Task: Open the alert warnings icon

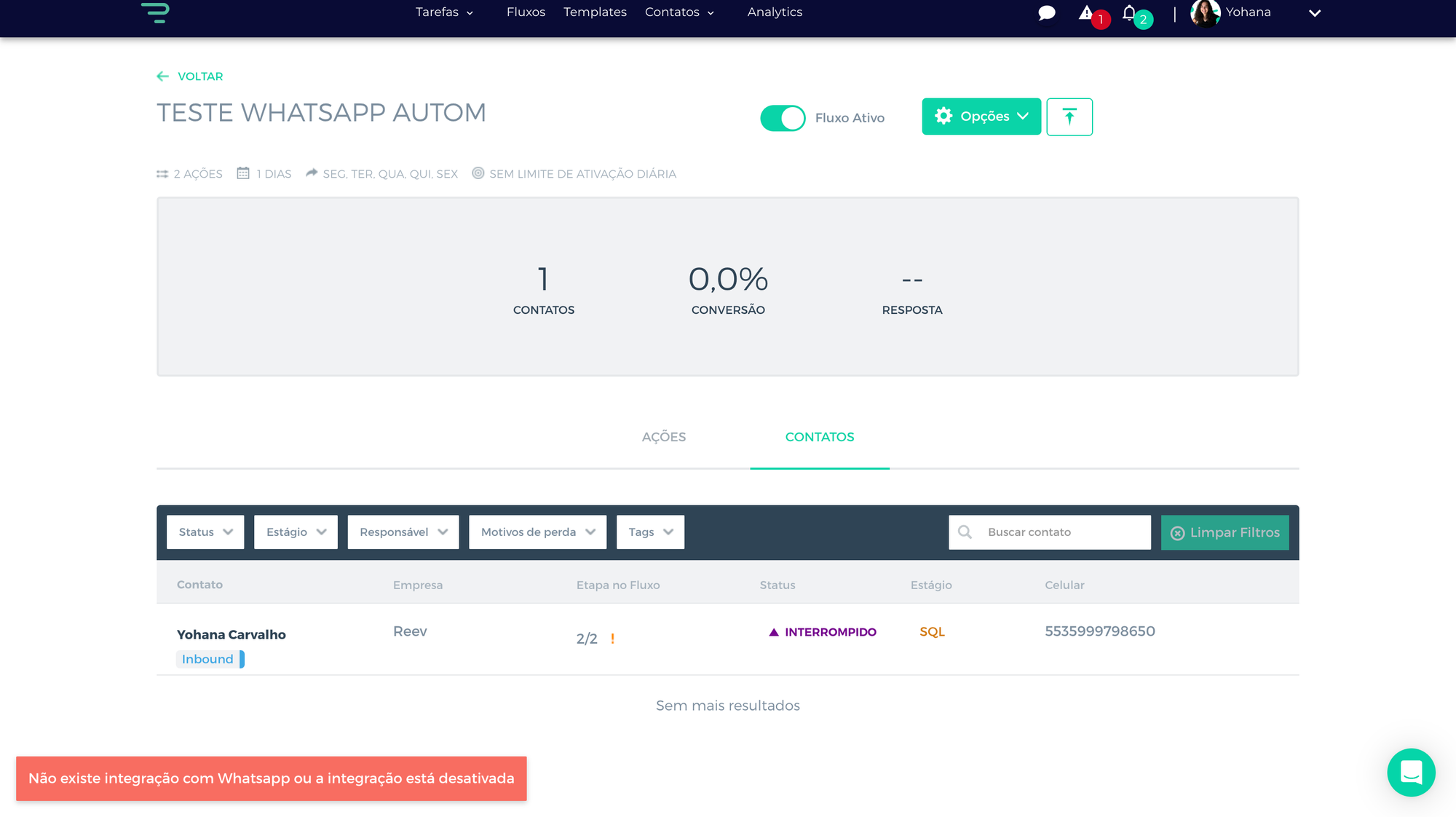Action: click(x=1086, y=13)
